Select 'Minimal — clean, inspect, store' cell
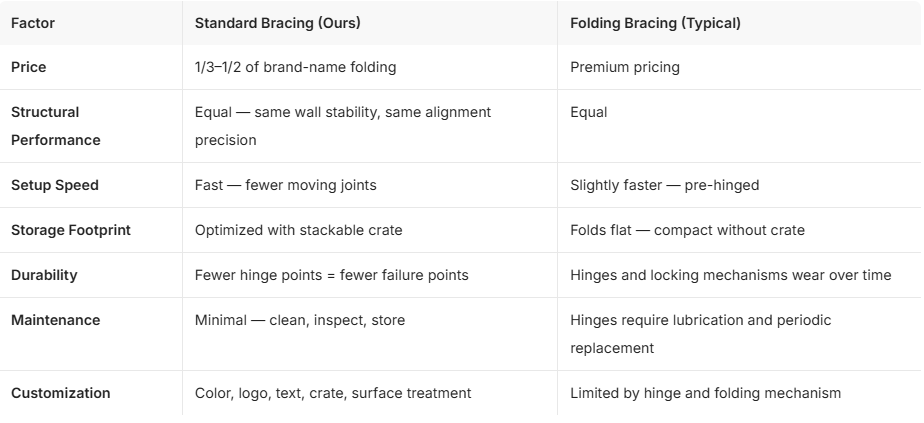Image resolution: width=924 pixels, height=423 pixels. coord(299,320)
